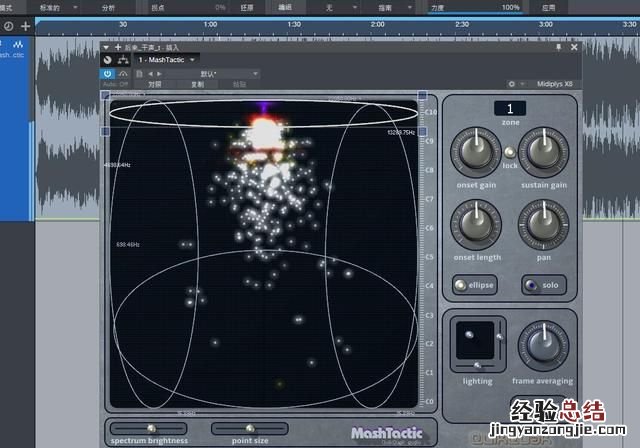Click the 复制 copy button
This screenshot has width=640, height=448.
[x=198, y=84]
